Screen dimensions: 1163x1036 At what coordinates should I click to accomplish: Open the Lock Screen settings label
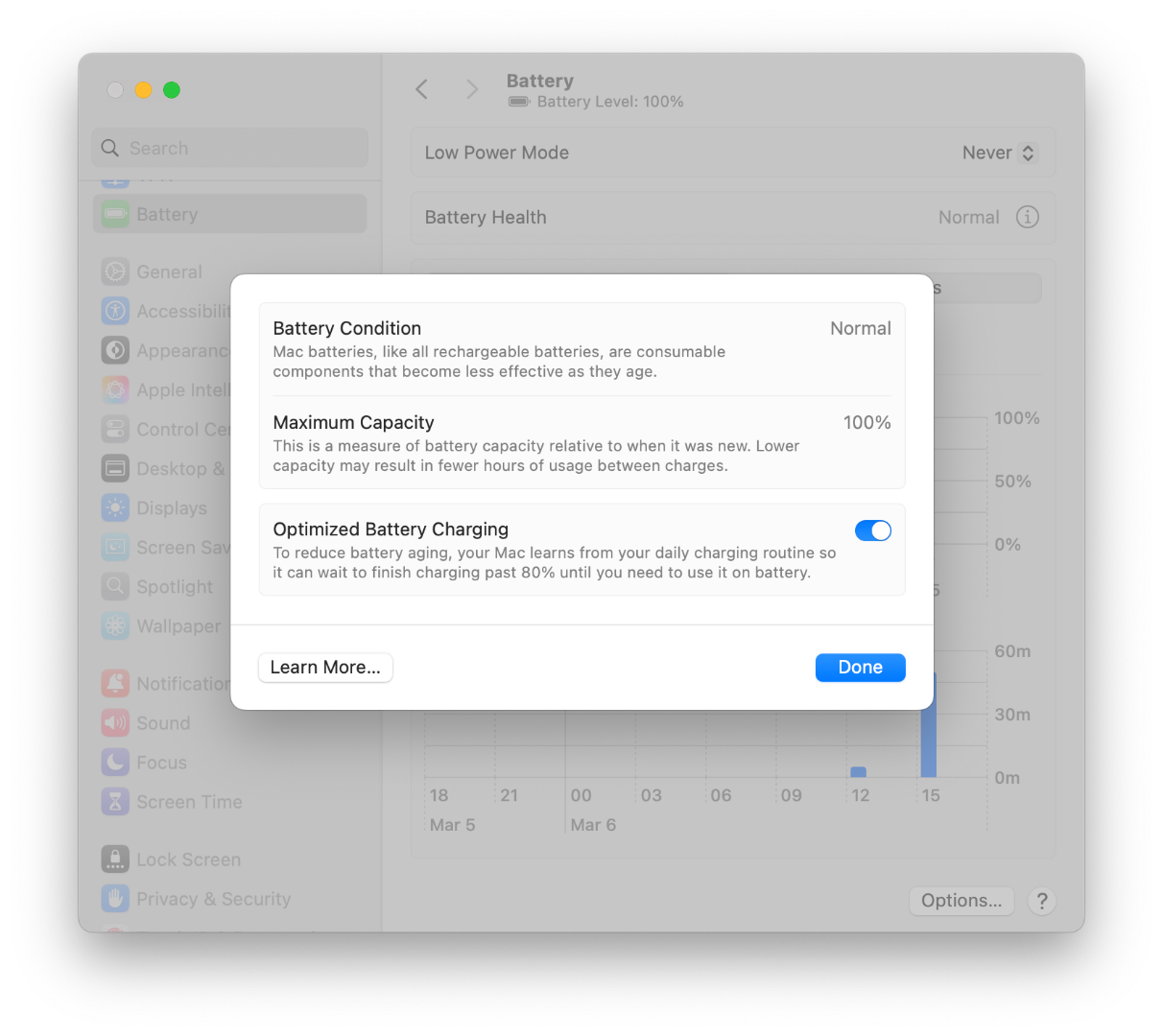[188, 859]
